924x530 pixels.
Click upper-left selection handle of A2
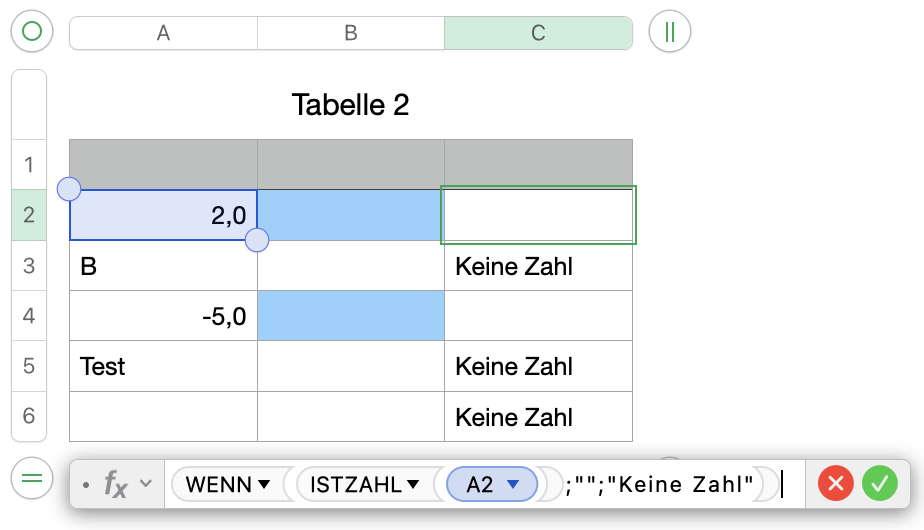coord(69,188)
